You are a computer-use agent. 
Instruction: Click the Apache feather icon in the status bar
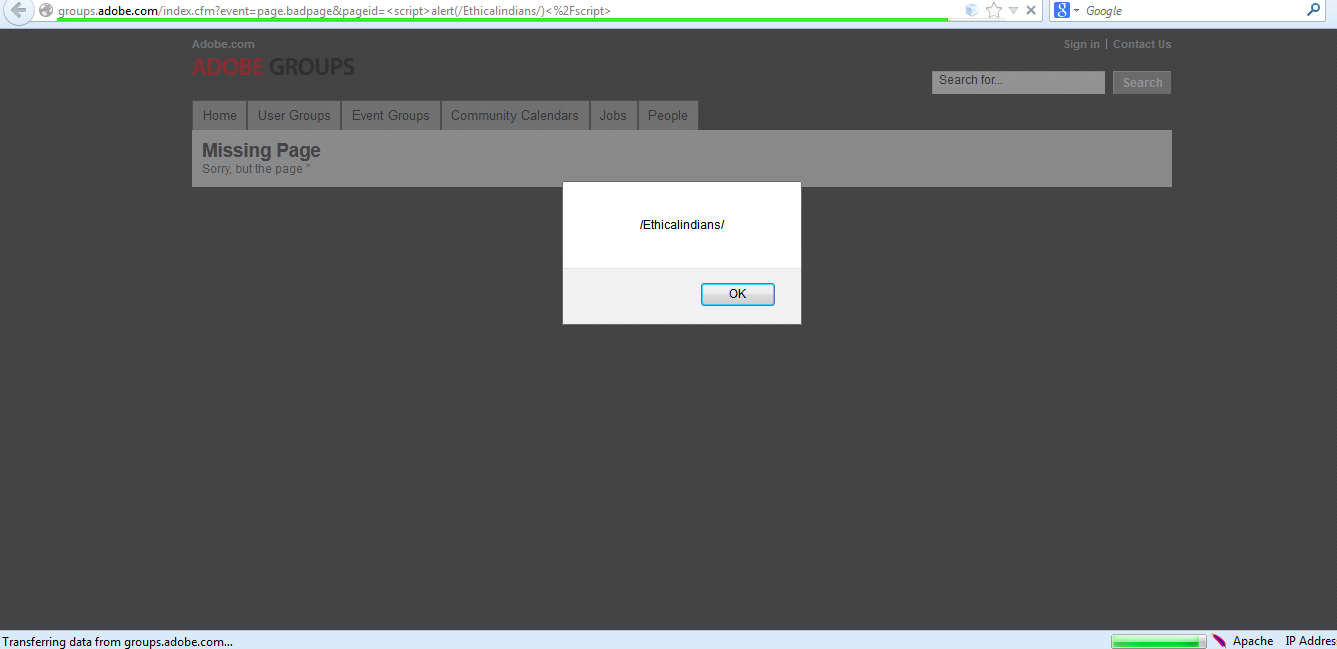pos(1219,641)
